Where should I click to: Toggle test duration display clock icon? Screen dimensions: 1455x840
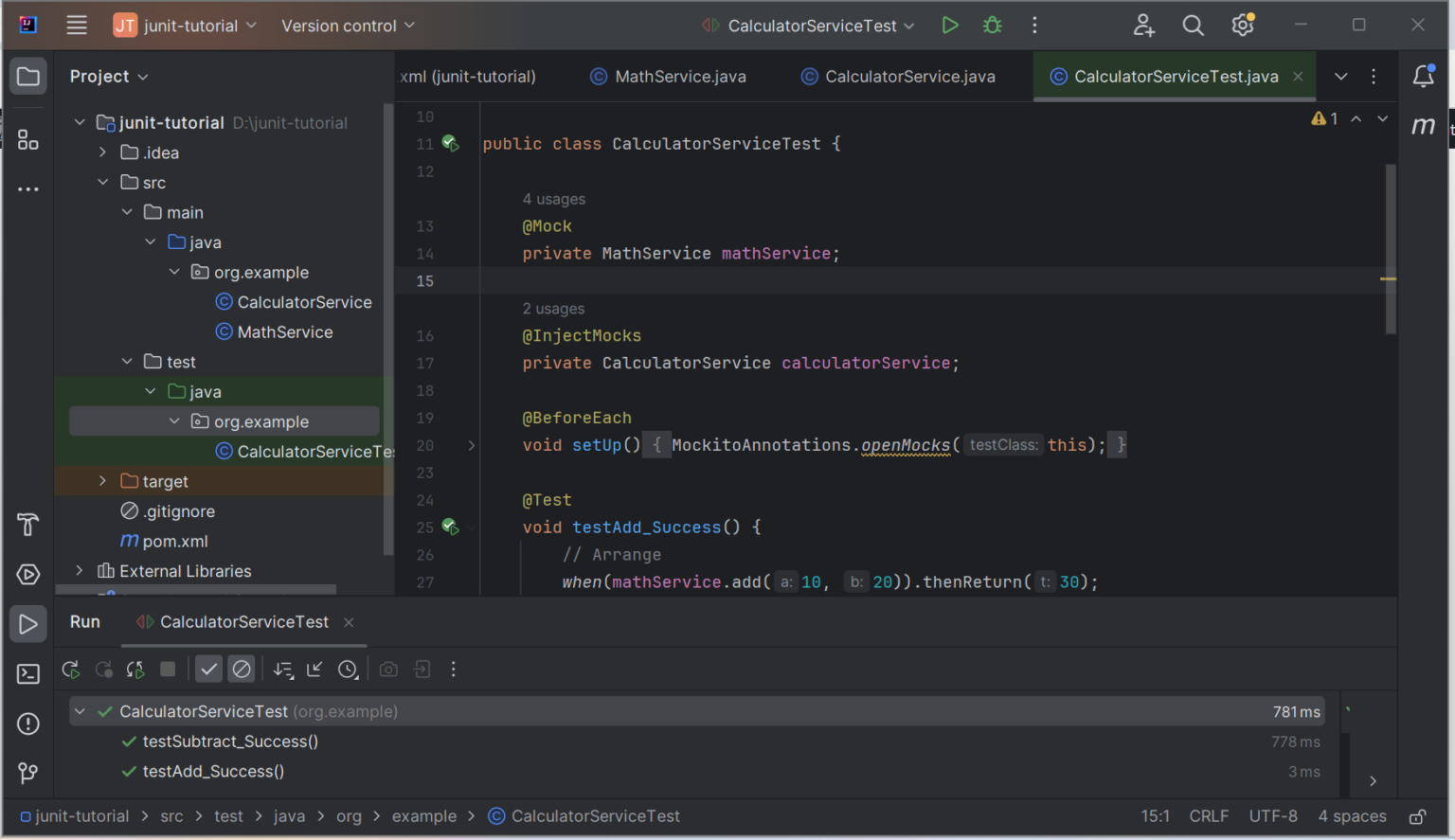pyautogui.click(x=348, y=669)
